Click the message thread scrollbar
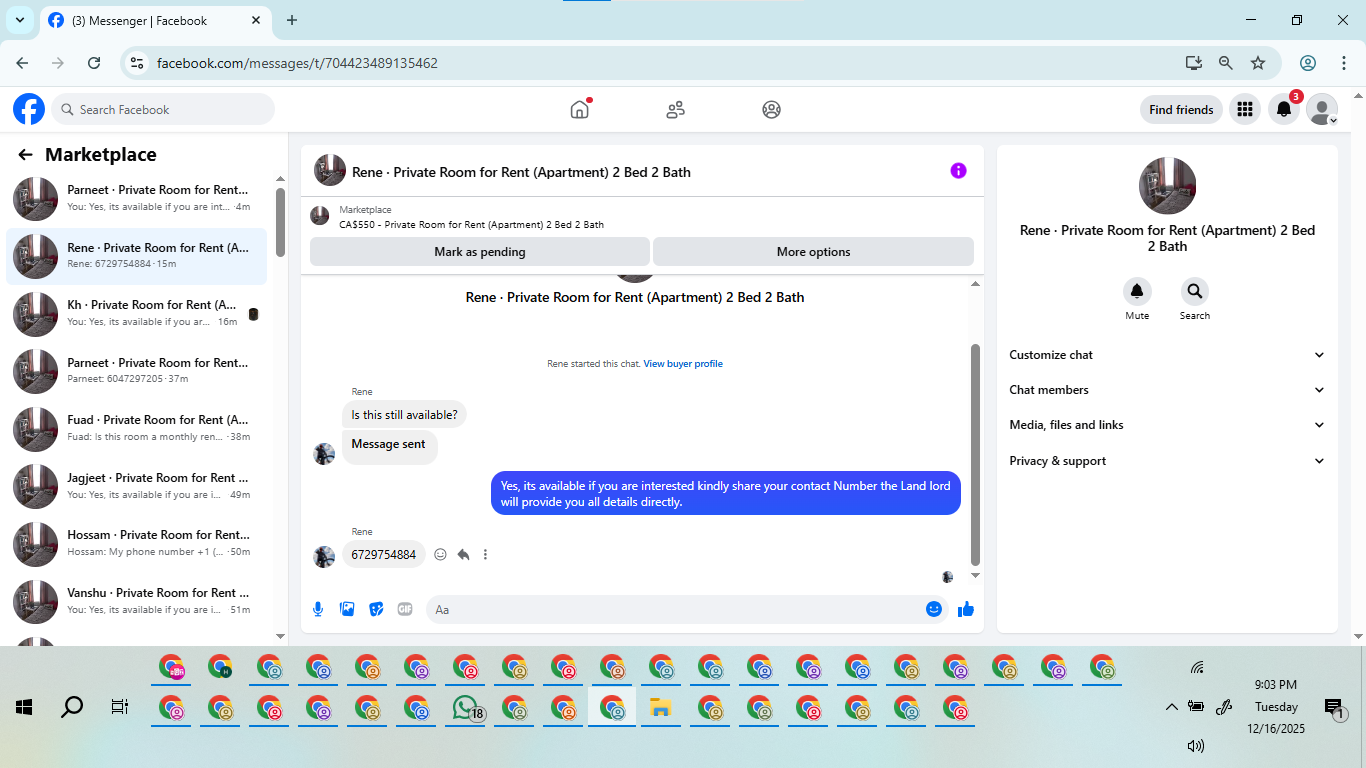The image size is (1366, 768). [x=976, y=455]
